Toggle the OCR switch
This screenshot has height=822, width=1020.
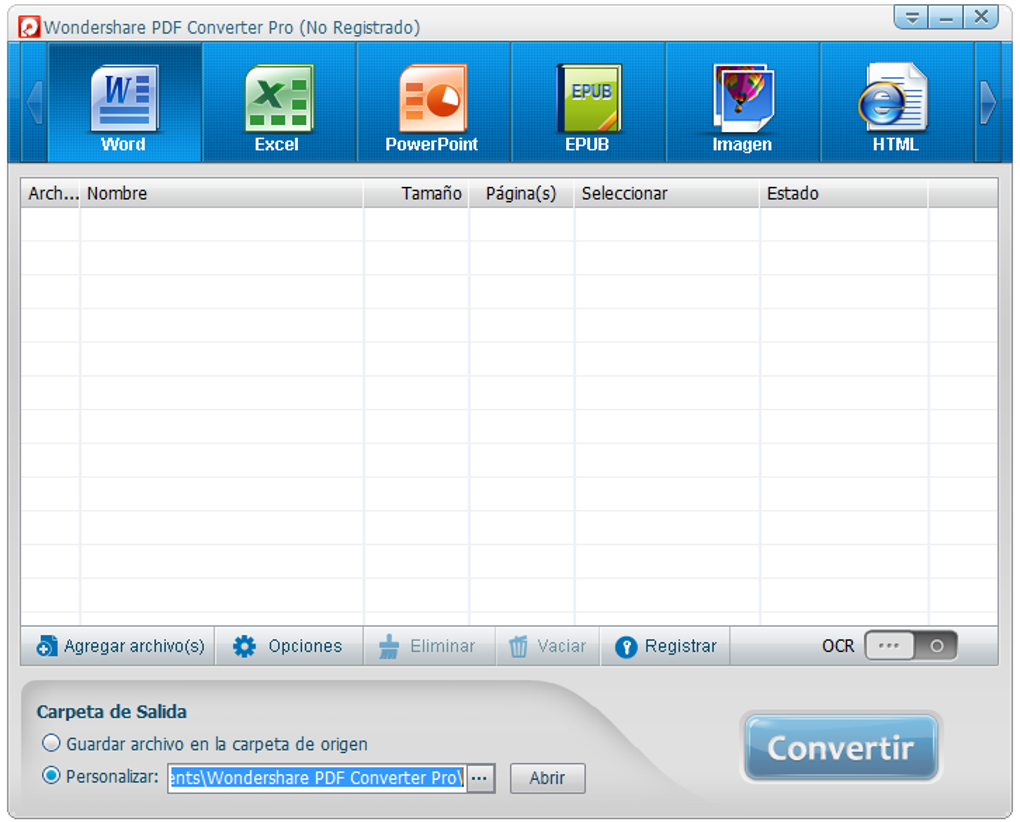[x=911, y=646]
